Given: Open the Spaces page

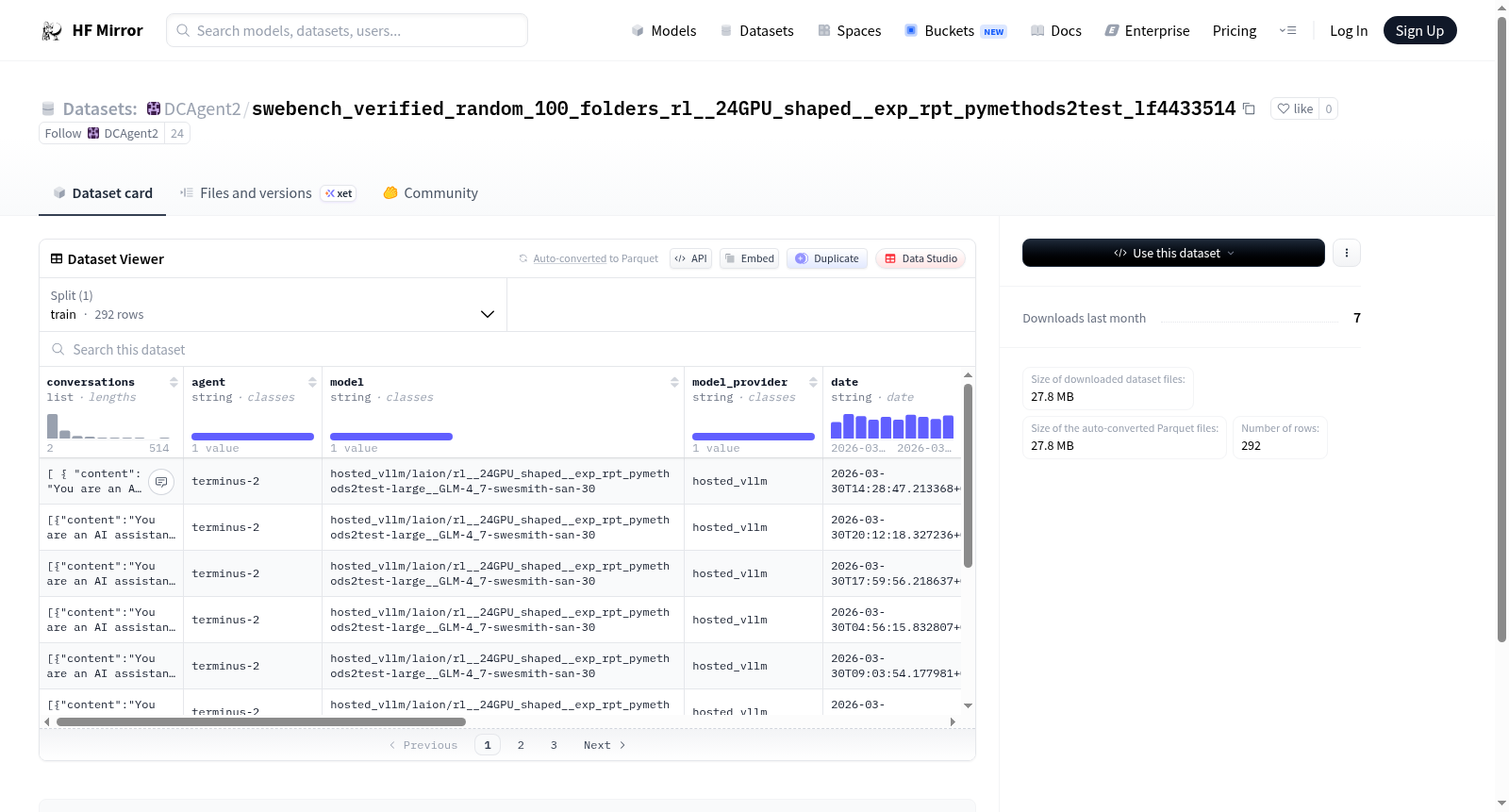Looking at the screenshot, I should (x=849, y=31).
